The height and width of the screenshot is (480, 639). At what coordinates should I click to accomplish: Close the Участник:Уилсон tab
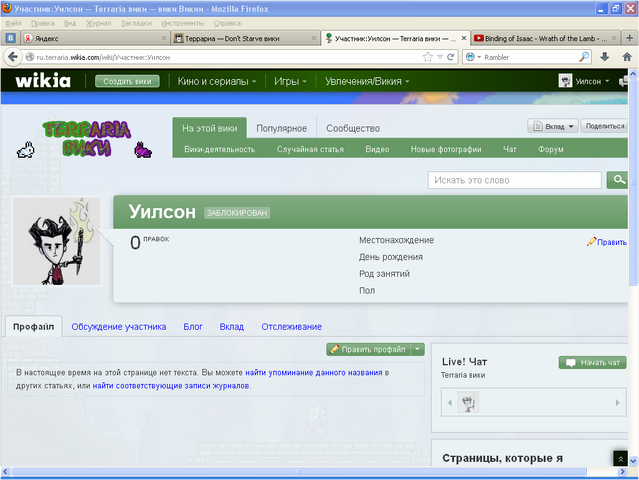(x=464, y=38)
